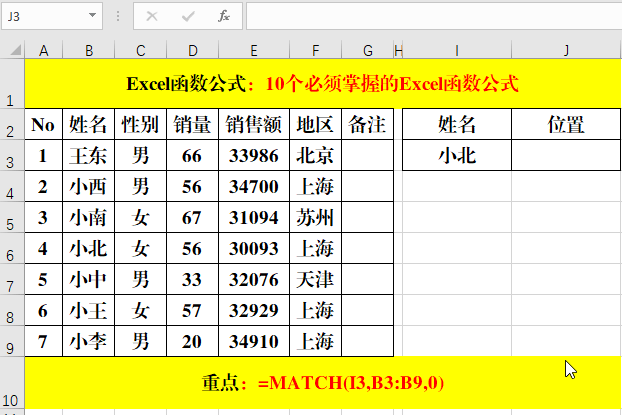Select row 7 header
This screenshot has width=622, height=415.
12,279
